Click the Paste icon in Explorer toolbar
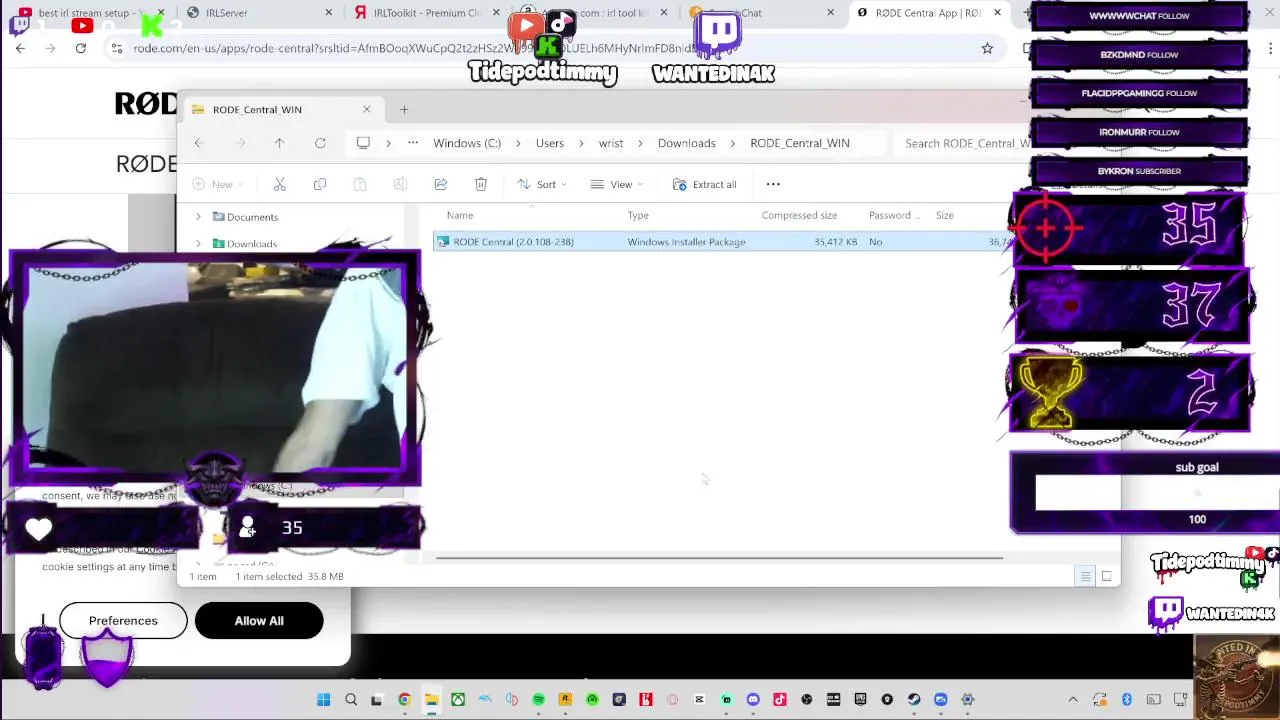The image size is (1280, 720). (360, 184)
